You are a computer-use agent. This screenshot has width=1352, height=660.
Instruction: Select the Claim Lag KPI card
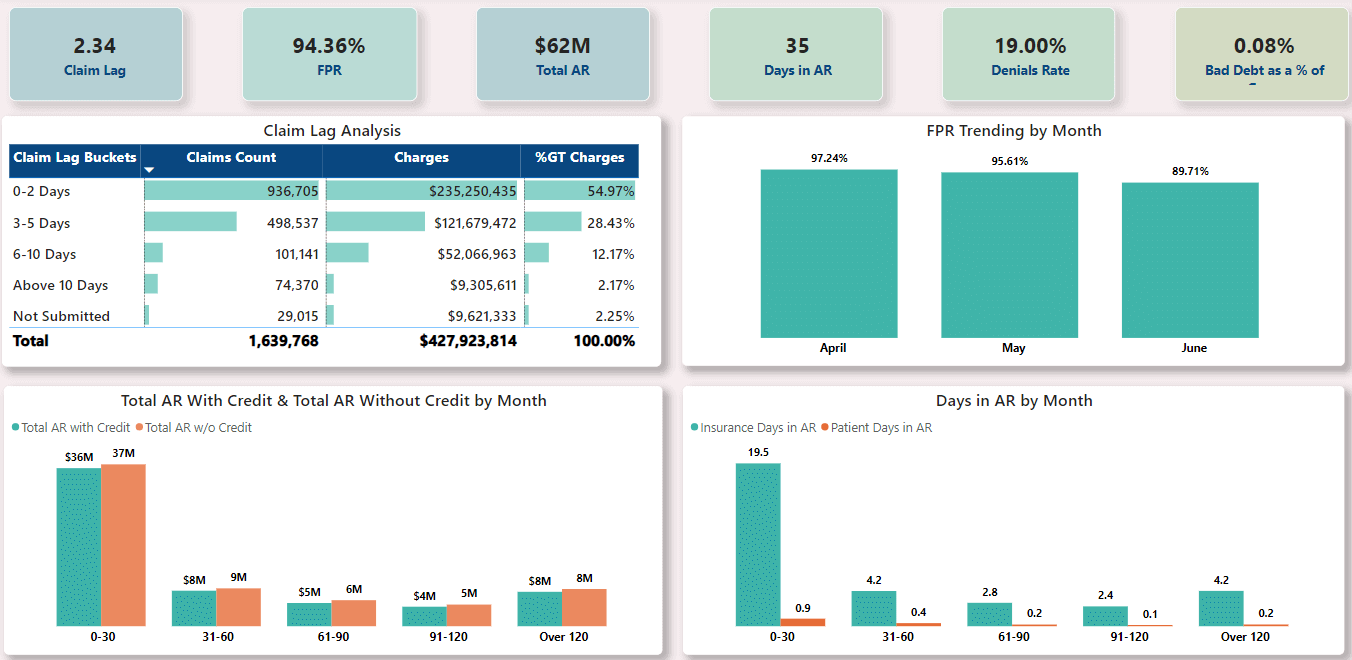[95, 55]
